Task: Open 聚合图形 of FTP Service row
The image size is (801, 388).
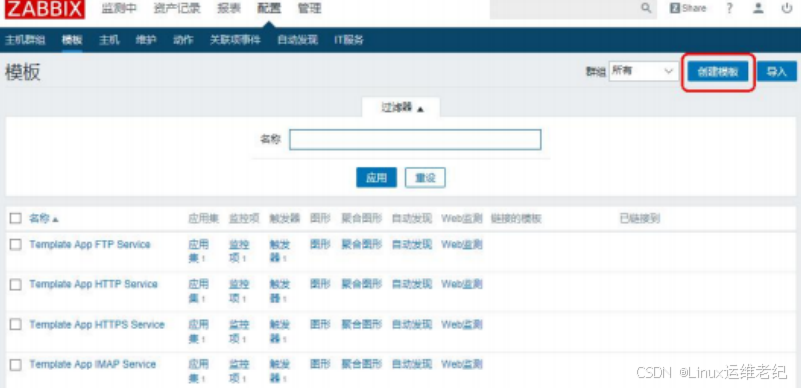Action: [x=361, y=245]
